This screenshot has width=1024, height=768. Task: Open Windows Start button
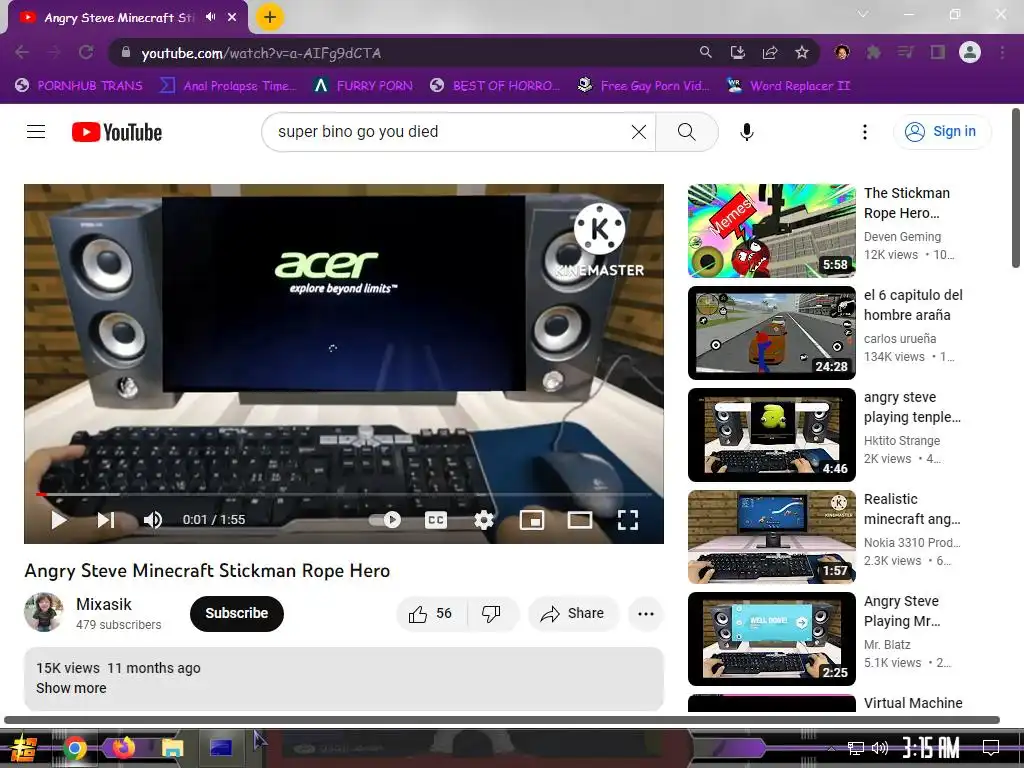point(23,748)
